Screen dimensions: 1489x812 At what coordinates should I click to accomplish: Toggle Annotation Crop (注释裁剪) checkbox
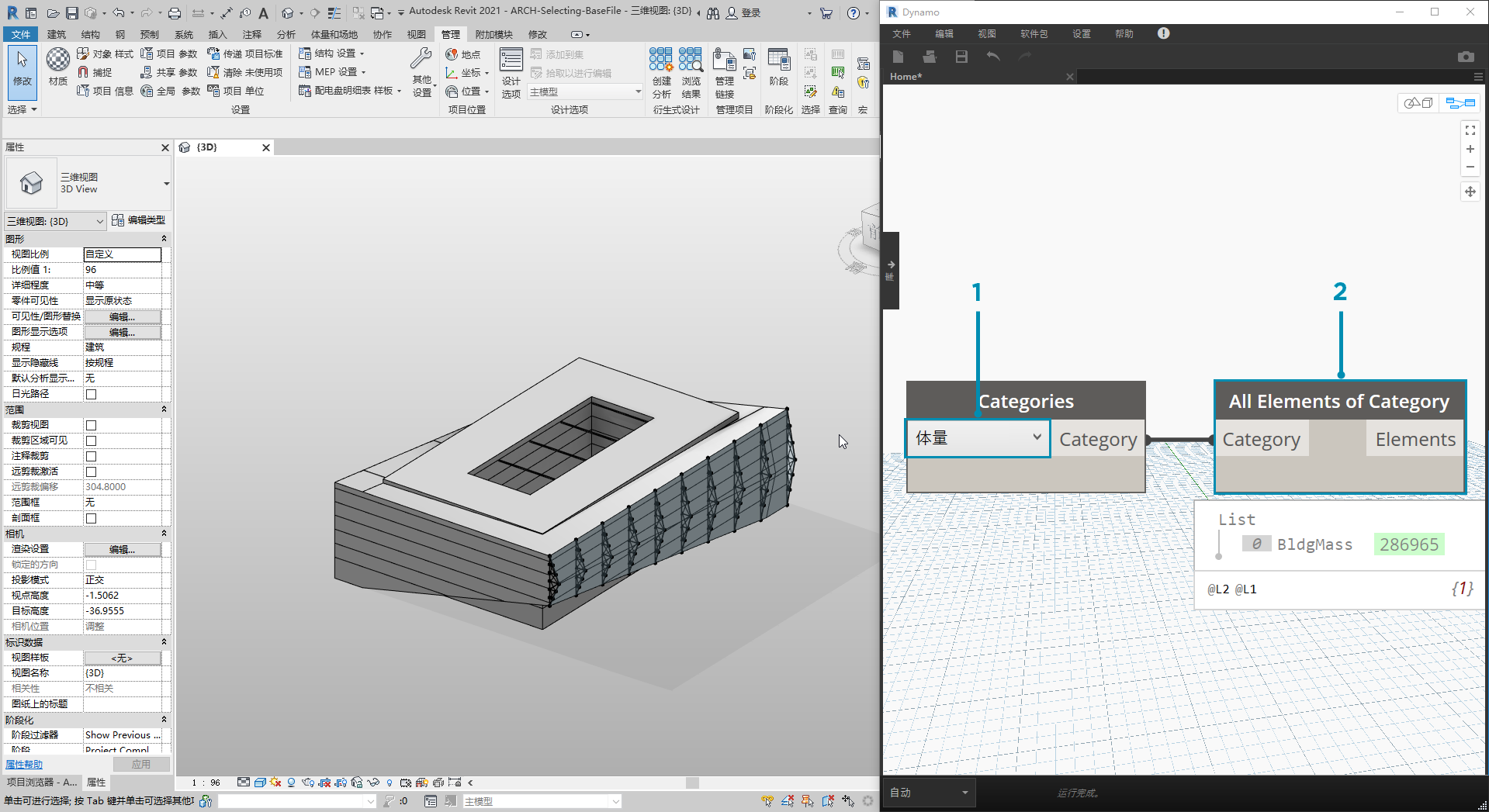91,456
